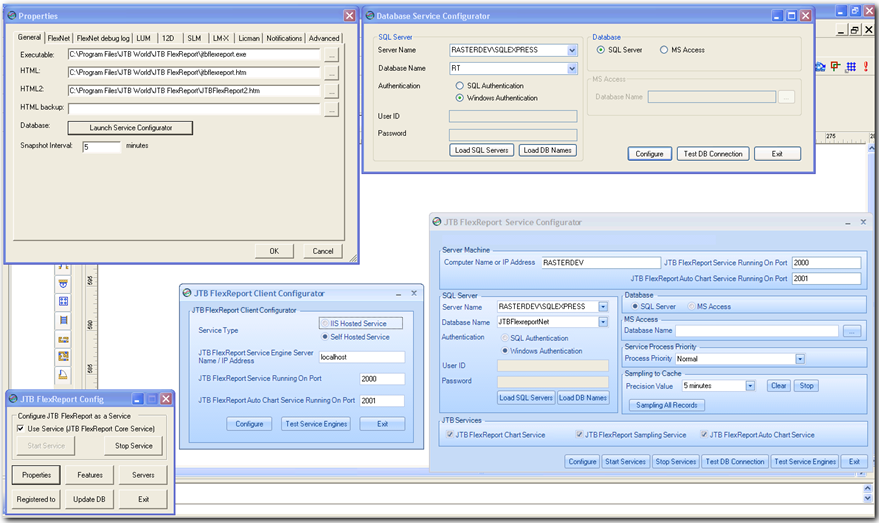Viewport: 879px width, 523px height.
Task: Switch to FlexNet debug log tab
Action: tap(103, 38)
